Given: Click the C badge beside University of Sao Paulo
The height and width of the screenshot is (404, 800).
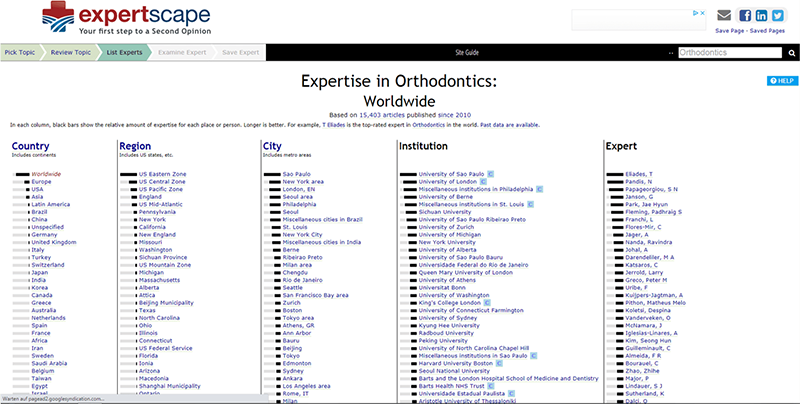Looking at the screenshot, I should pos(492,173).
